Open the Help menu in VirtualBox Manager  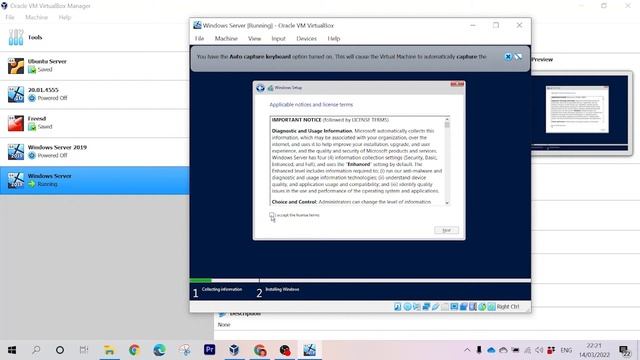point(64,17)
